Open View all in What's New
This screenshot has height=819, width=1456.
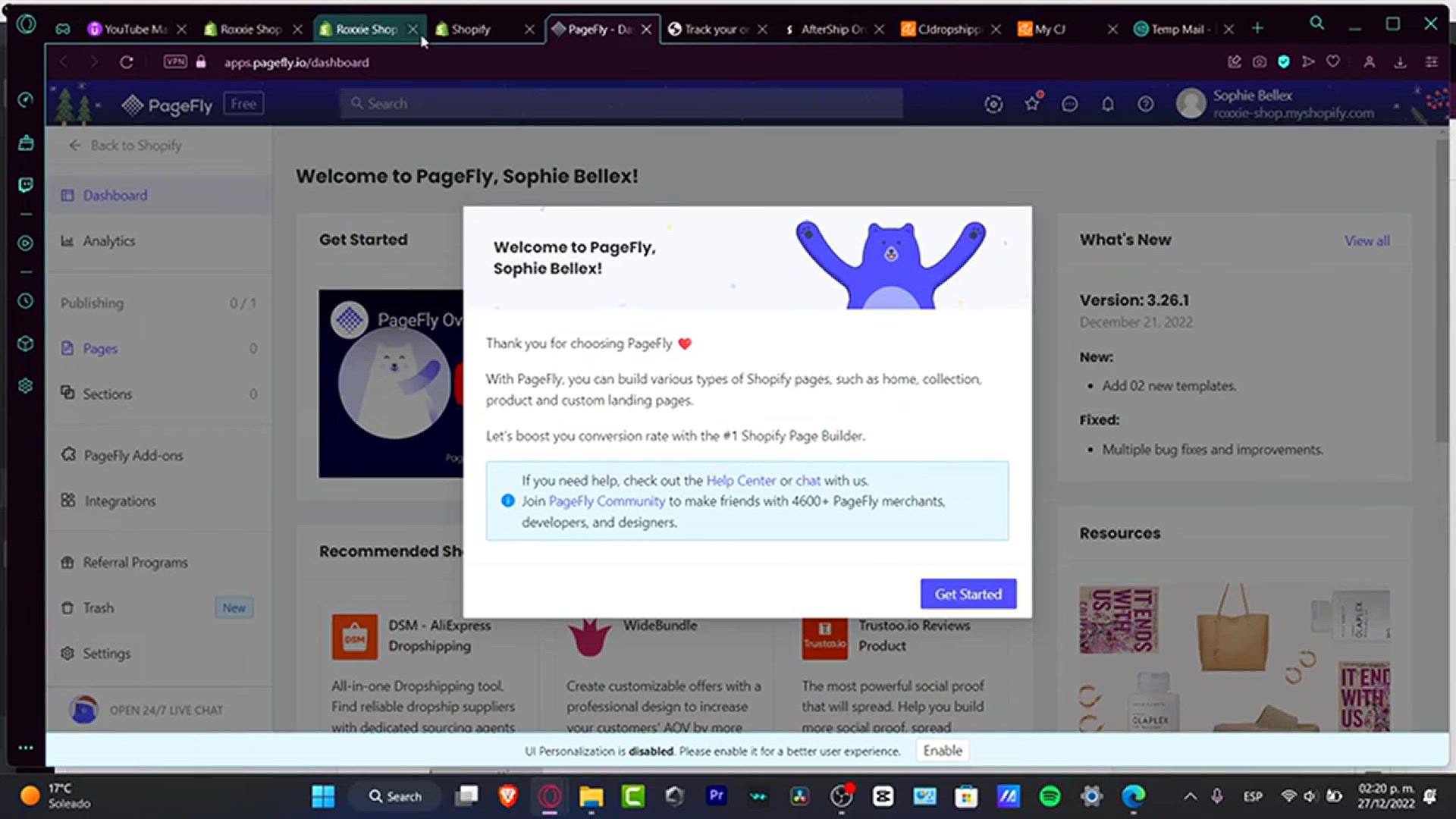(1367, 241)
